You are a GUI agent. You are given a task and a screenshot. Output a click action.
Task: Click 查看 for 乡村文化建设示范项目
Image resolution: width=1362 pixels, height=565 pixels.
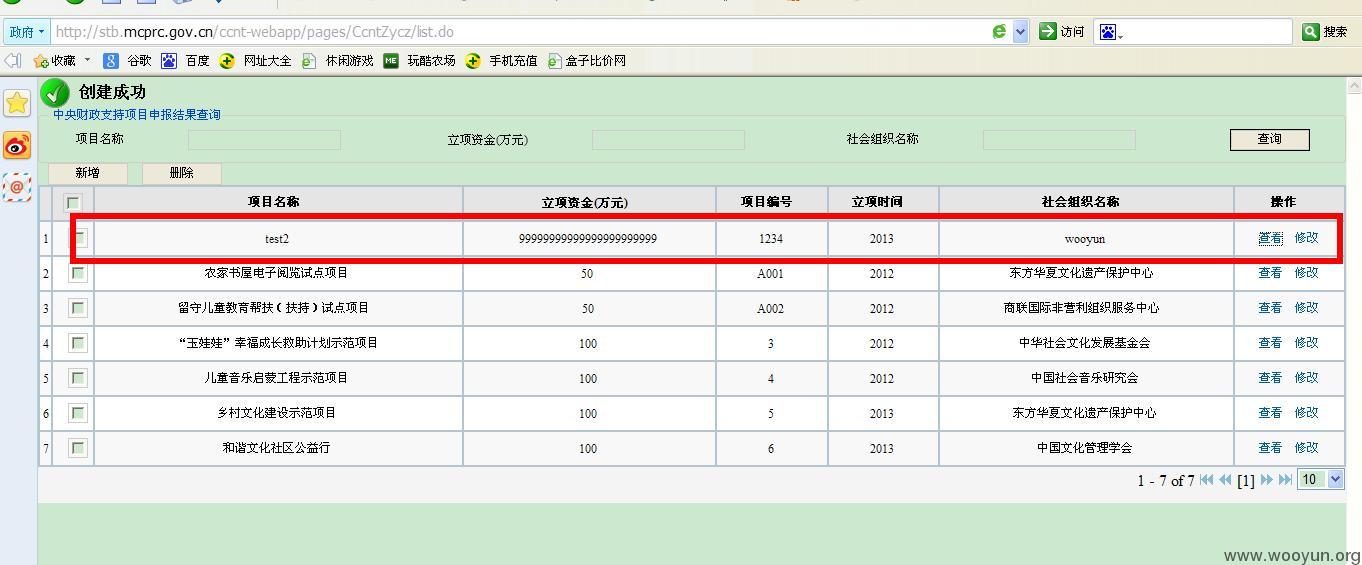point(1270,413)
